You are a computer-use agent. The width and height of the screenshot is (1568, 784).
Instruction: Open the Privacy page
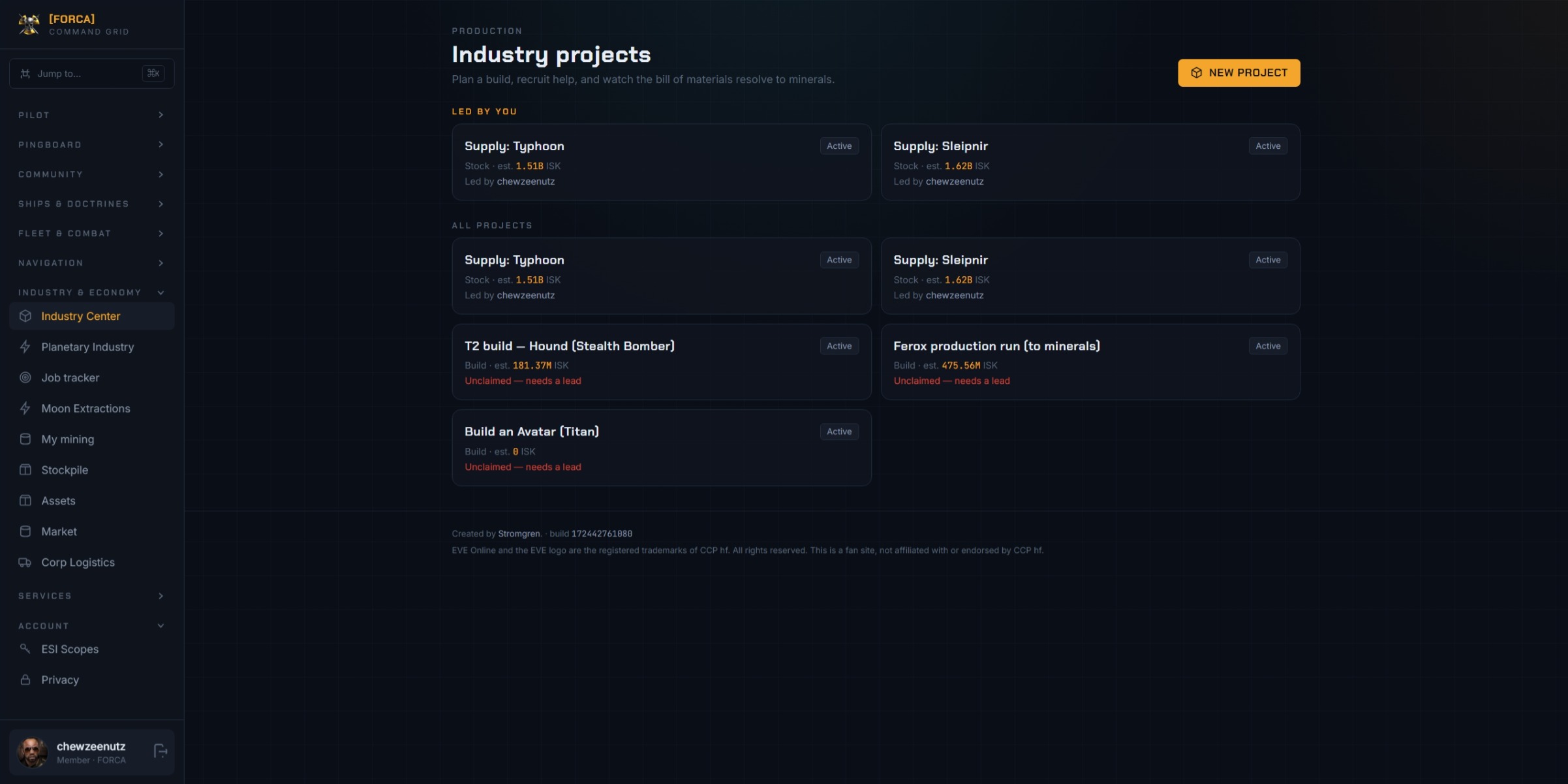[91, 680]
